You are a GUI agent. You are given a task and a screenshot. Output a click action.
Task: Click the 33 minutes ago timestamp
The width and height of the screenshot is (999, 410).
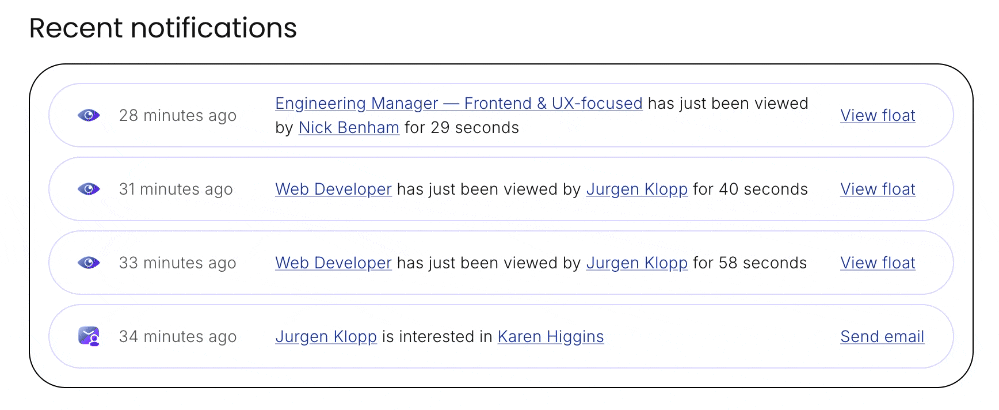point(177,263)
